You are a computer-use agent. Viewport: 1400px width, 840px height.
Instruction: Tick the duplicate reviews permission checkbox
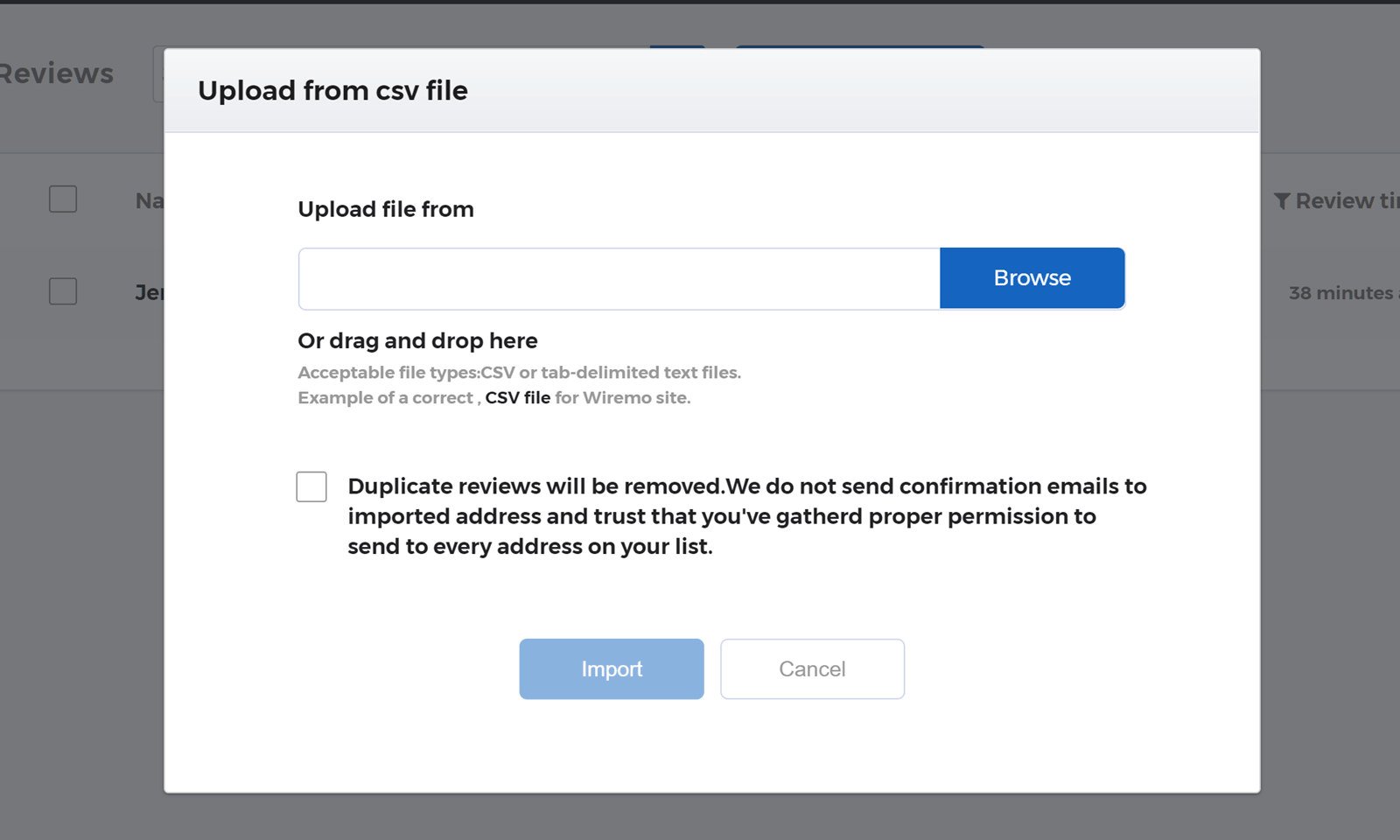tap(311, 486)
